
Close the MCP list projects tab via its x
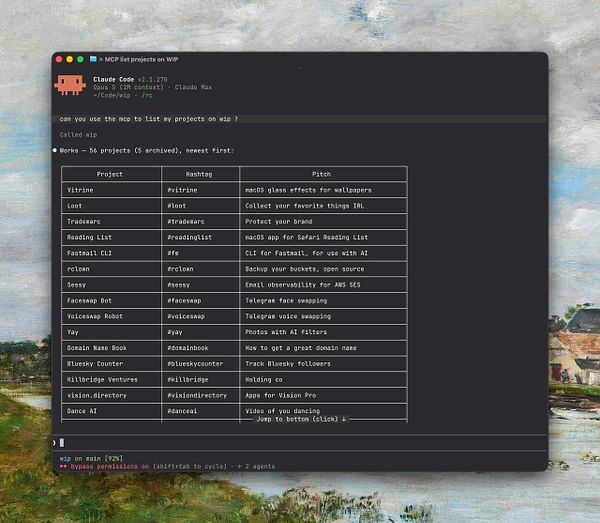101,59
